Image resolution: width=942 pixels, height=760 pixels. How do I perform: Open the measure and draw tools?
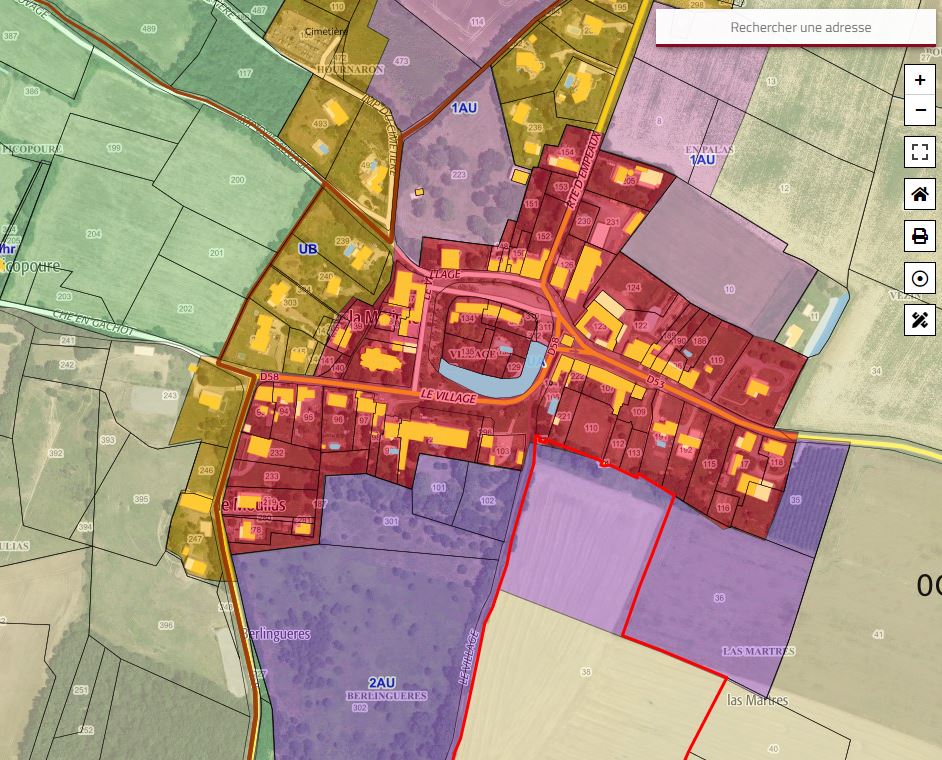[920, 320]
